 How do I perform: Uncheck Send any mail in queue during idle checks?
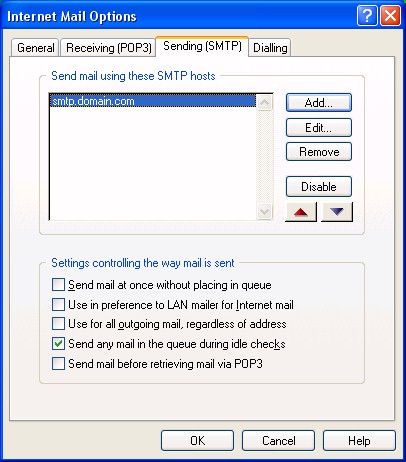coord(58,344)
